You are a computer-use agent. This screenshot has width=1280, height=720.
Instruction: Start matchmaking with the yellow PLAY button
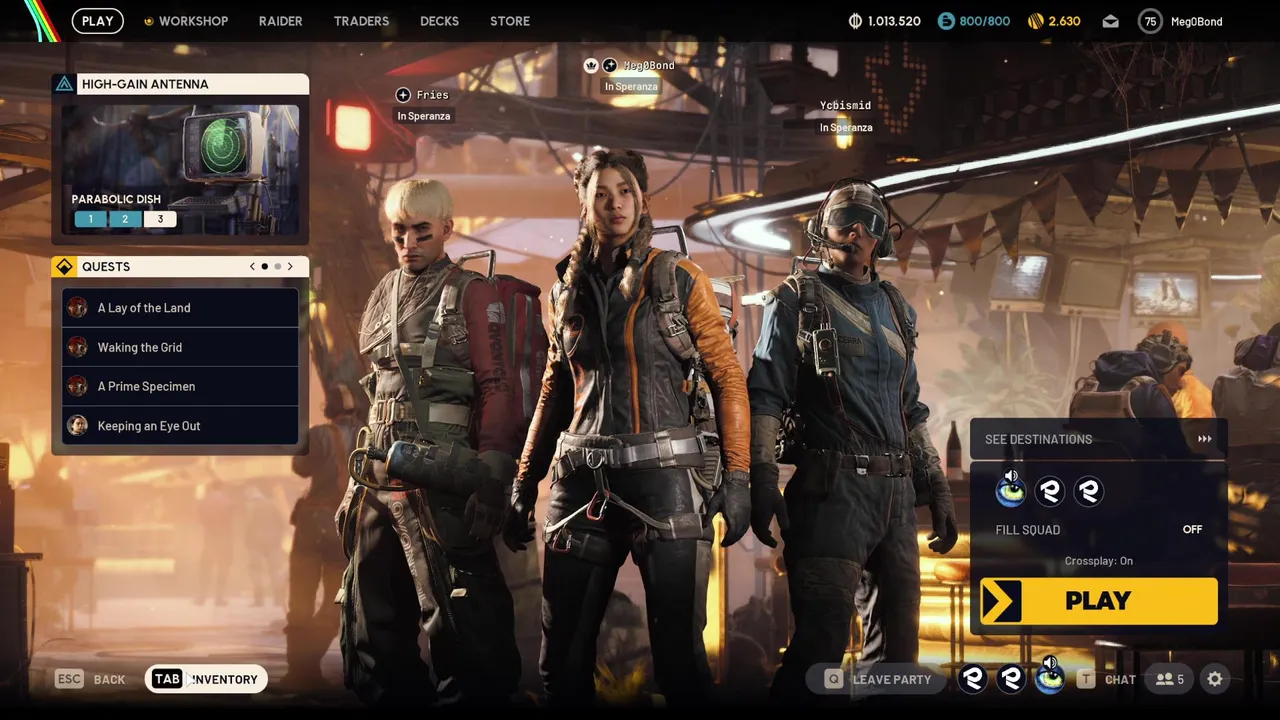(x=1098, y=601)
